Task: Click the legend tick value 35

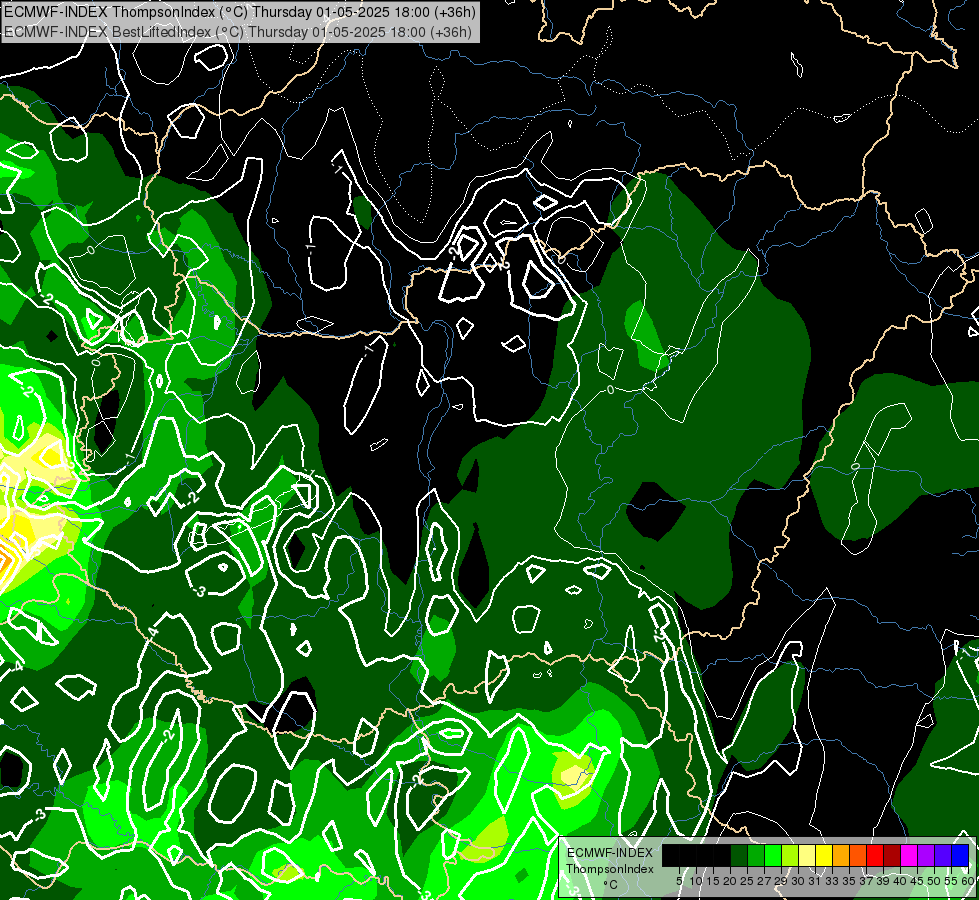Action: (x=849, y=881)
